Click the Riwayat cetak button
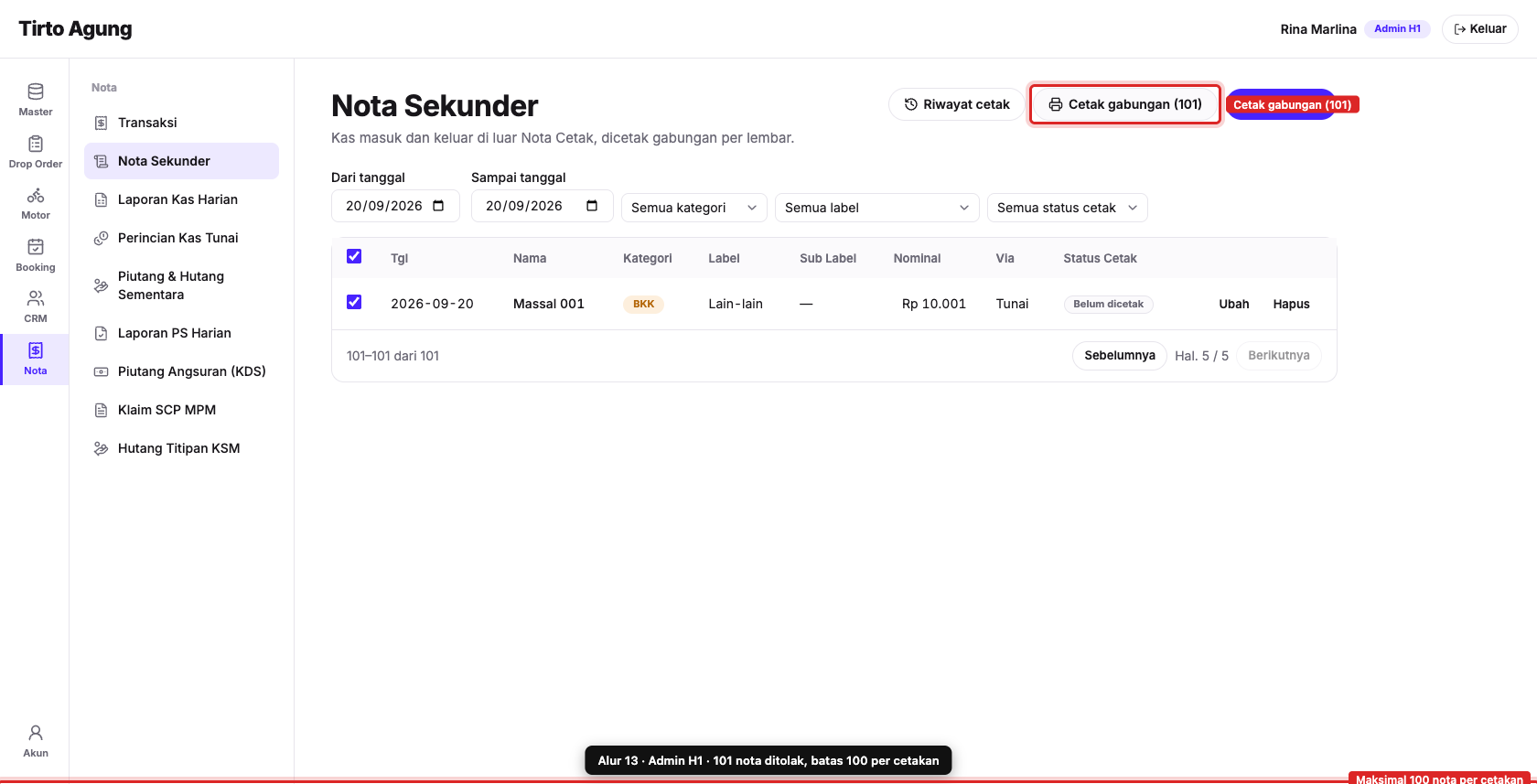Image resolution: width=1537 pixels, height=784 pixels. (x=956, y=104)
